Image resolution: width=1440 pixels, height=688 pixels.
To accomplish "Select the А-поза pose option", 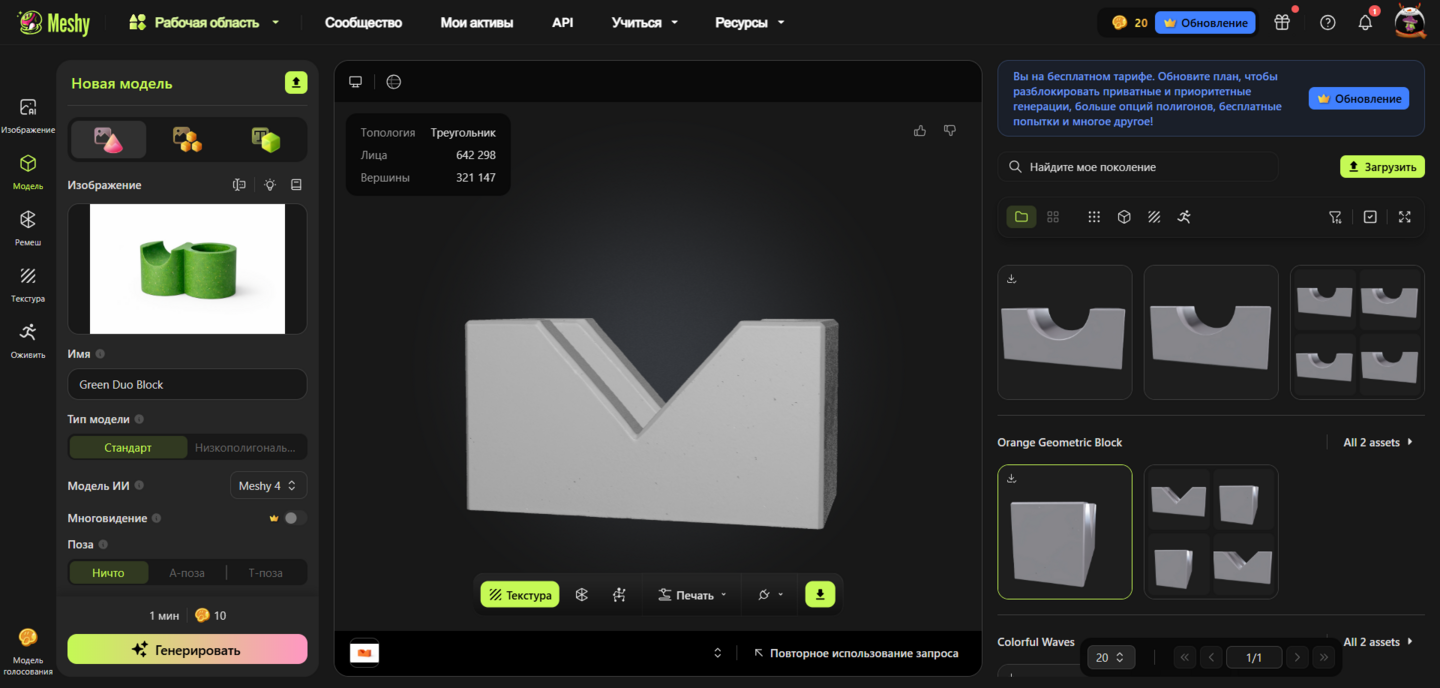I will (x=187, y=573).
